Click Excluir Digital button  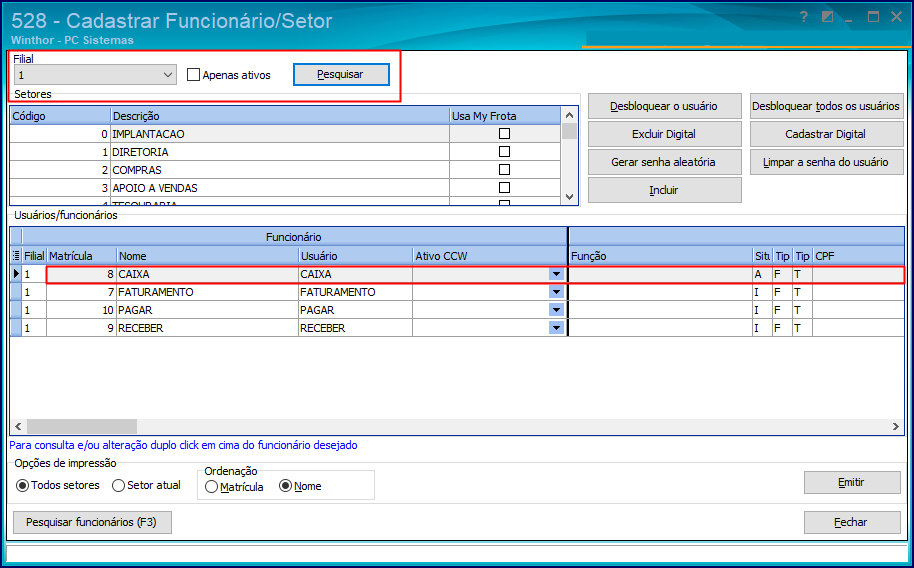[x=665, y=134]
